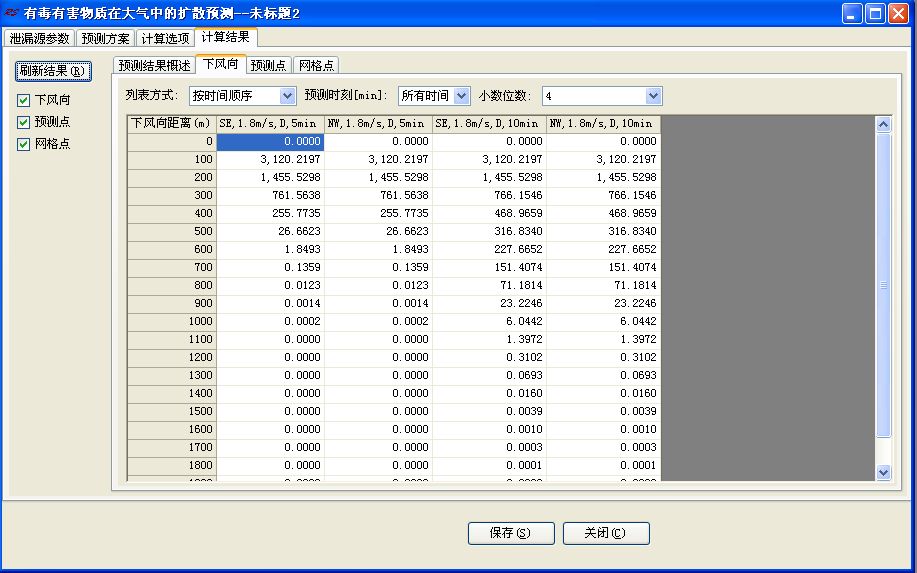Minimize the window
The image size is (917, 573).
click(852, 13)
